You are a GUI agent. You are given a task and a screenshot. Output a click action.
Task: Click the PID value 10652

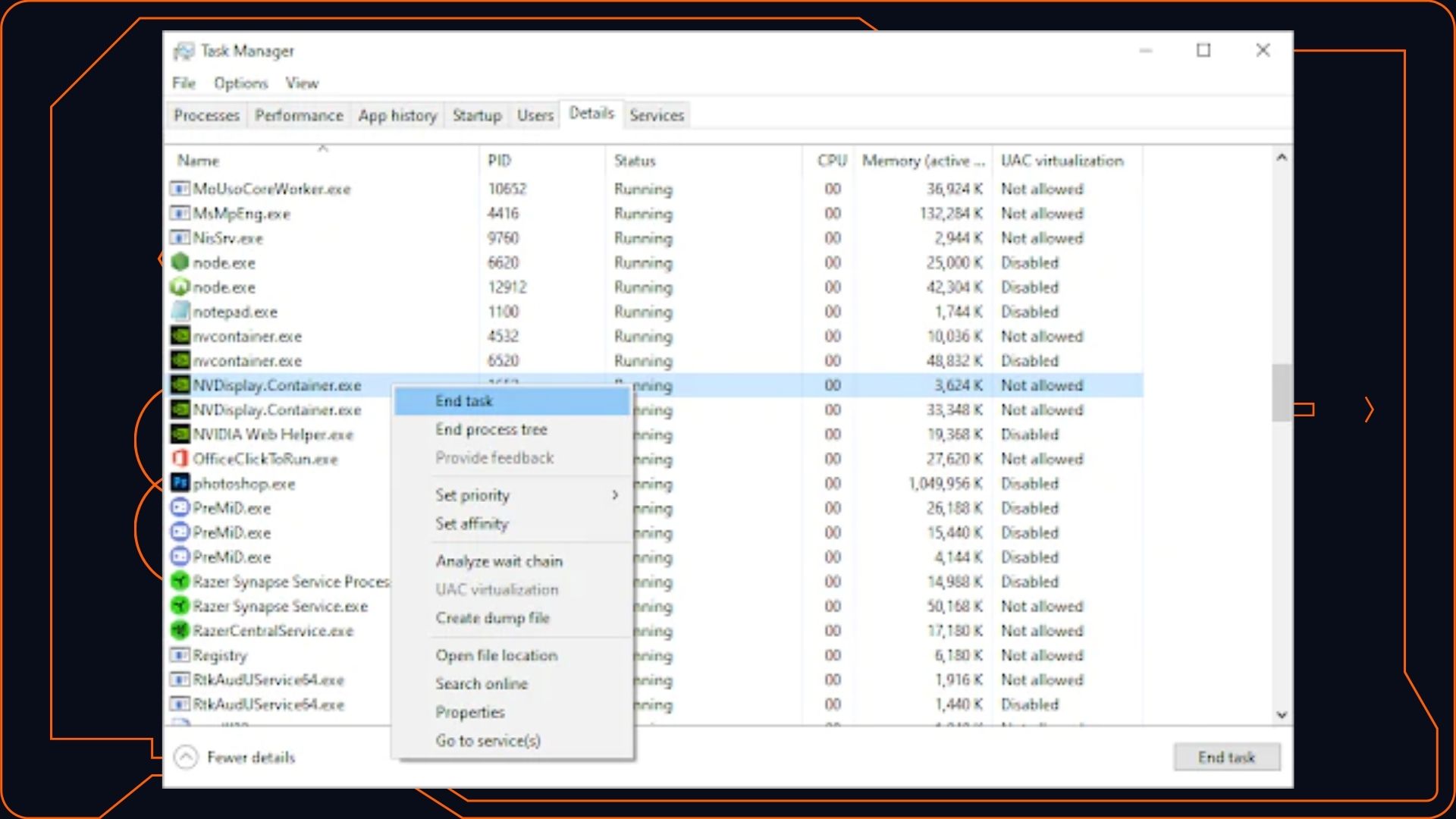(507, 189)
